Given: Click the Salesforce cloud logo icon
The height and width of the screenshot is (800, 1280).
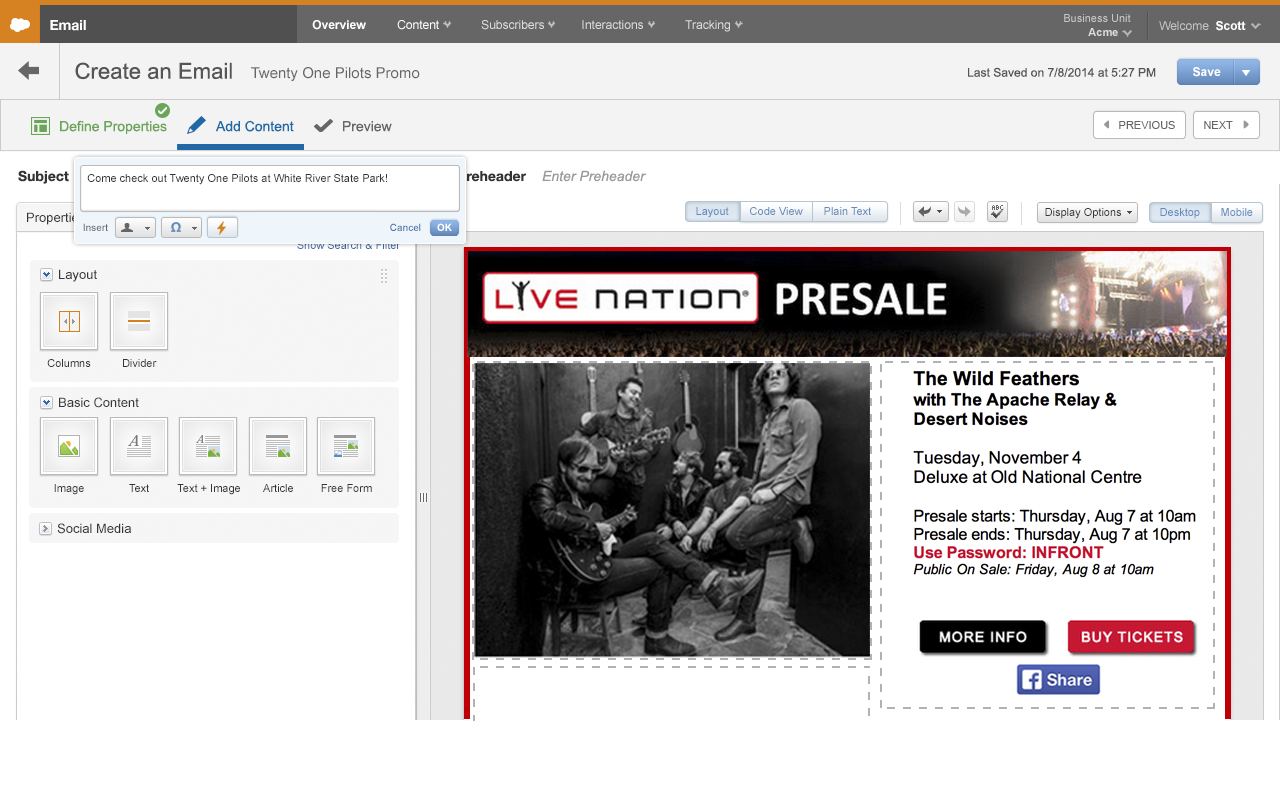Looking at the screenshot, I should [x=19, y=24].
